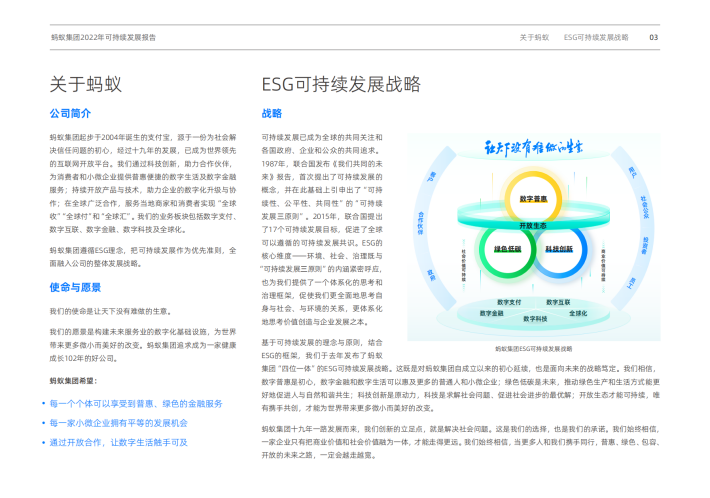Click bullet '通过开放合作,让数字生活触手可及'
Viewport: 710px width, 498px height.
[x=118, y=442]
